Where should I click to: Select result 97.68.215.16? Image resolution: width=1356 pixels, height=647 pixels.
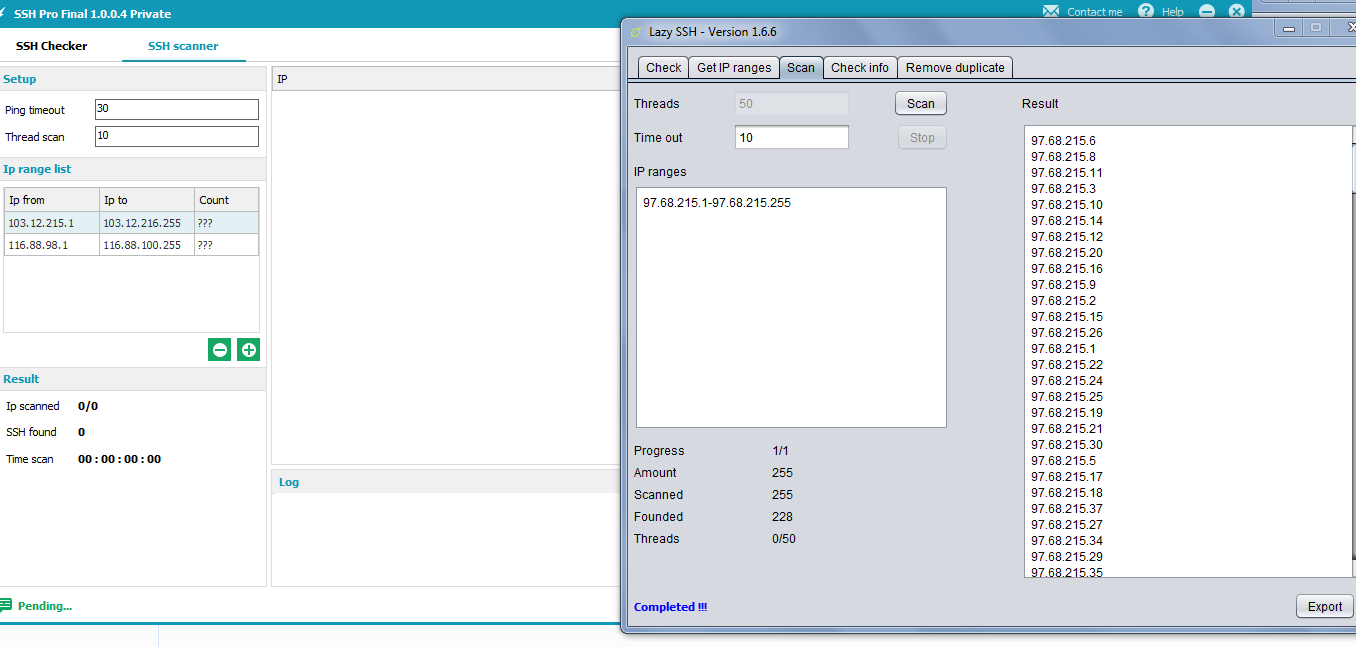tap(1067, 269)
